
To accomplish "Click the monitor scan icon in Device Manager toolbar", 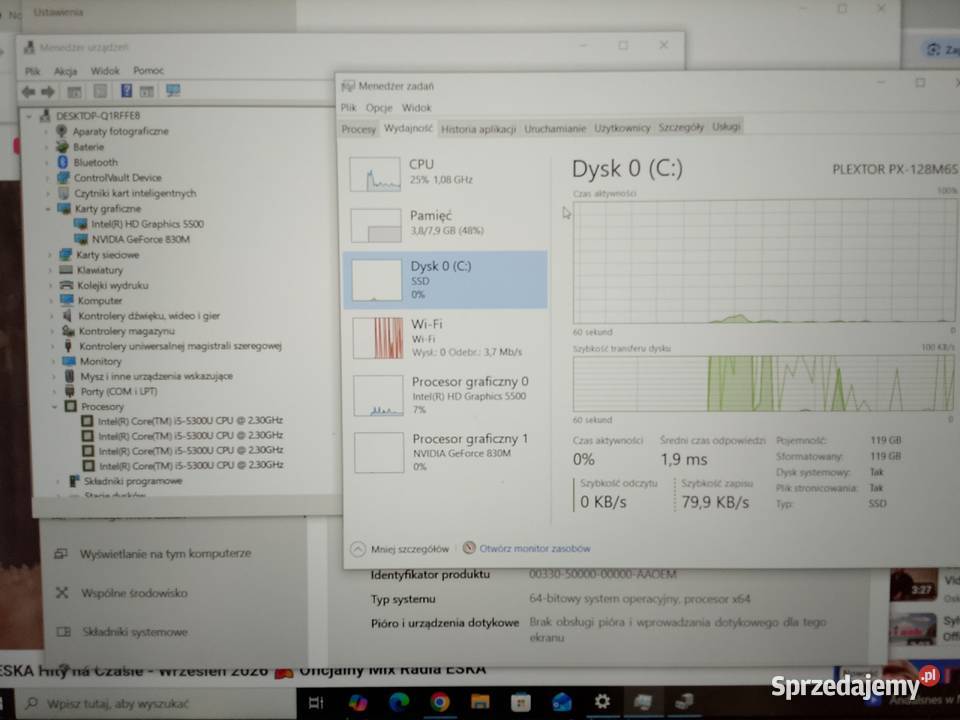I will [x=173, y=91].
